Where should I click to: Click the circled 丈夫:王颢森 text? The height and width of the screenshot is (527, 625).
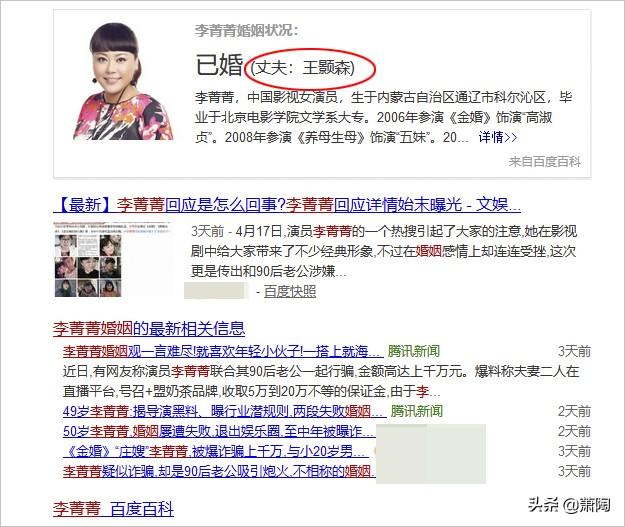click(x=303, y=68)
